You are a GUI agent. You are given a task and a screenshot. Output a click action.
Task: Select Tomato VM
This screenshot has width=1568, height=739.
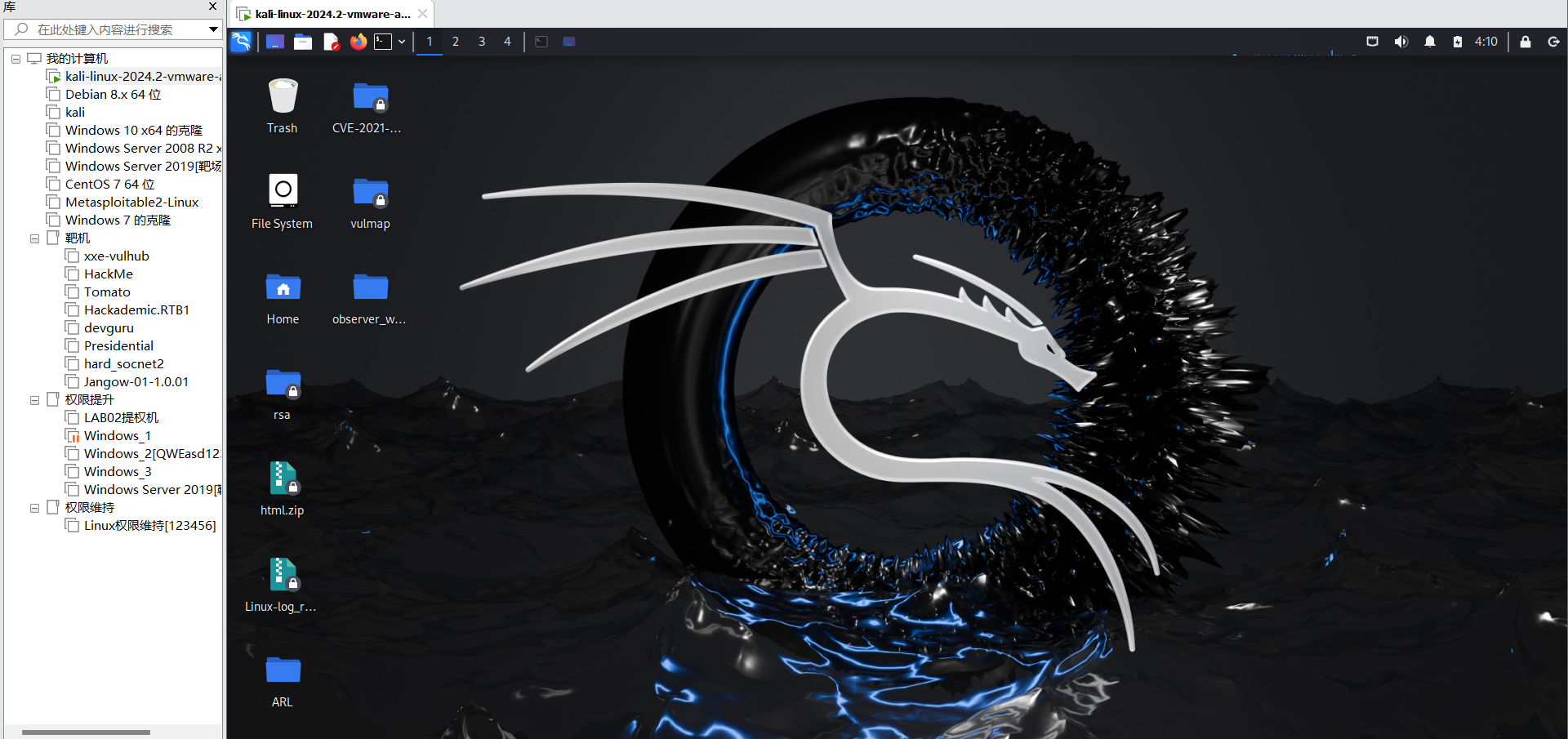(107, 292)
